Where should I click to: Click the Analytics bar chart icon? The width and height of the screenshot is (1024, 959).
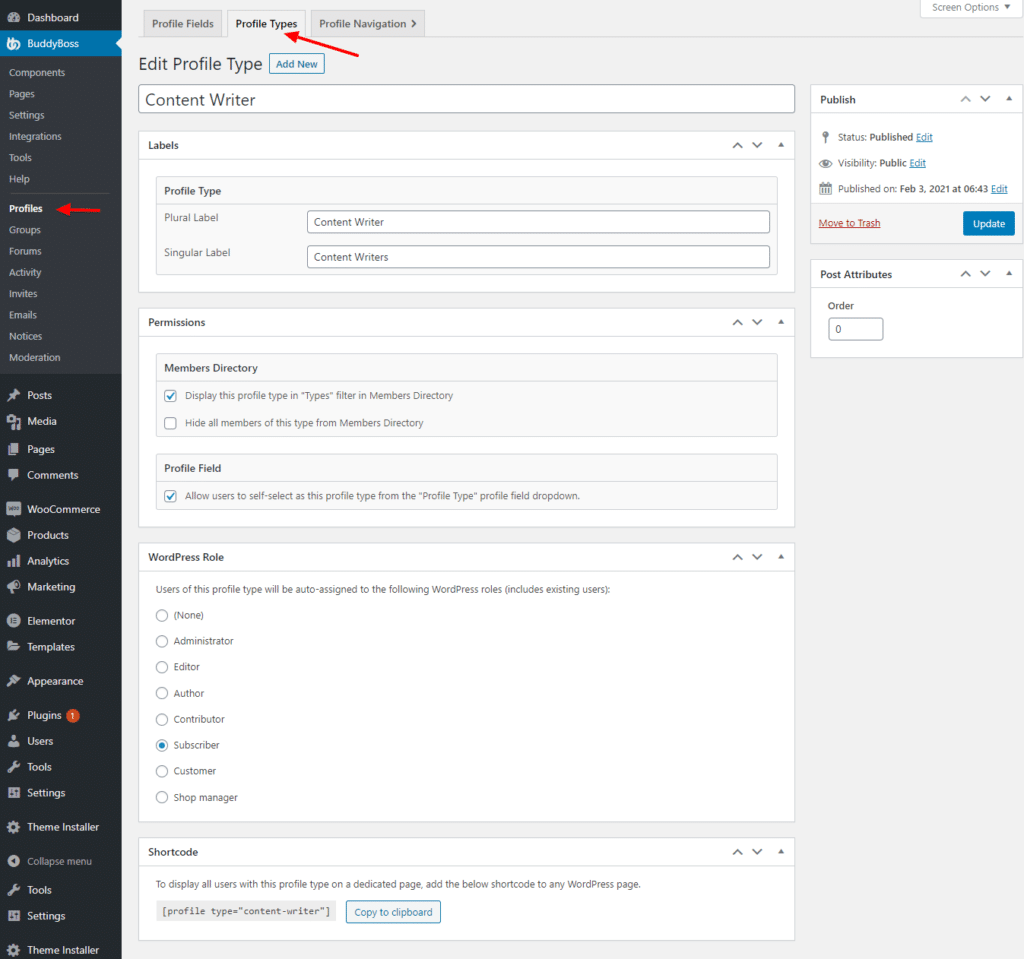click(13, 561)
